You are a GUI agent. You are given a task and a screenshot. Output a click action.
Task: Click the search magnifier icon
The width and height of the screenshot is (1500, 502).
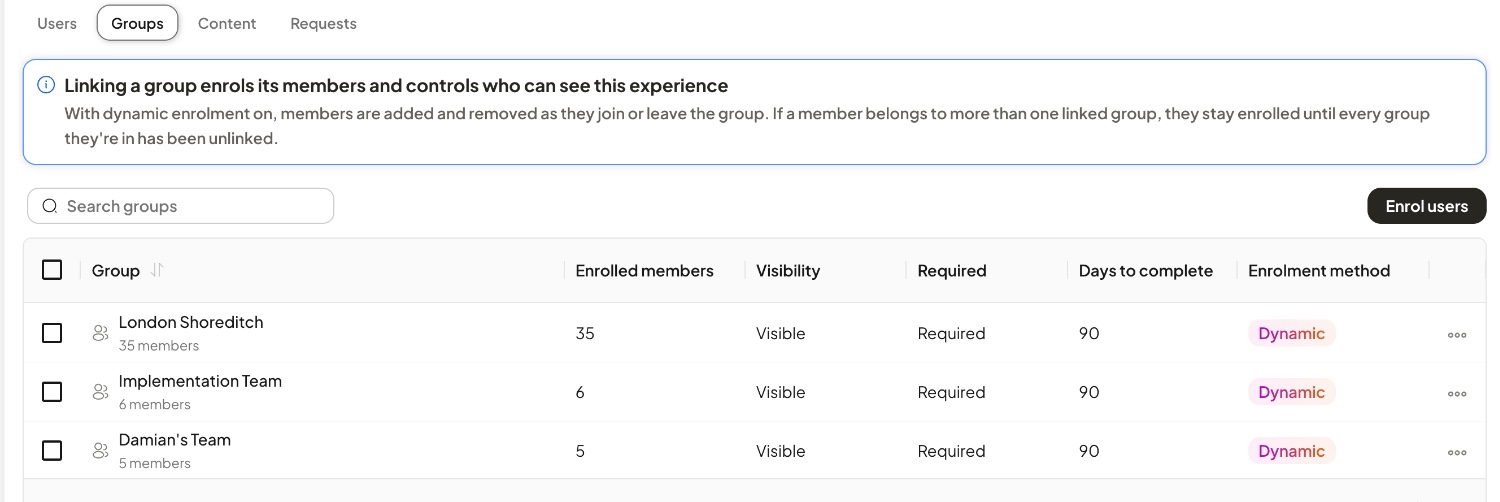tap(49, 206)
